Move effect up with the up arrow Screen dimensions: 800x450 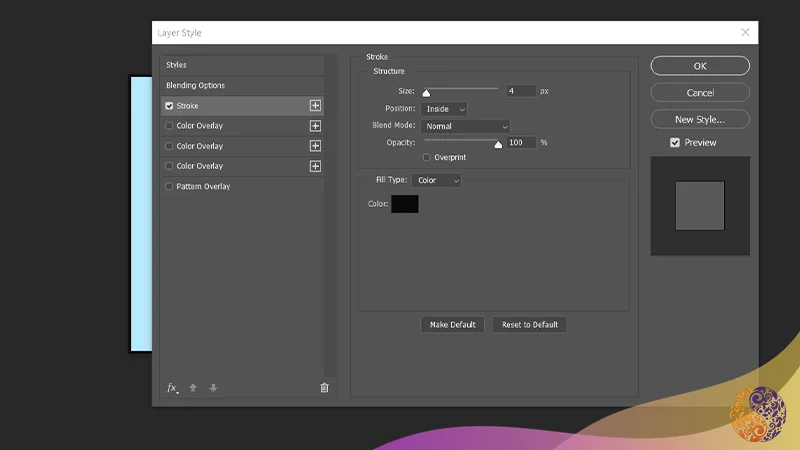[x=193, y=388]
